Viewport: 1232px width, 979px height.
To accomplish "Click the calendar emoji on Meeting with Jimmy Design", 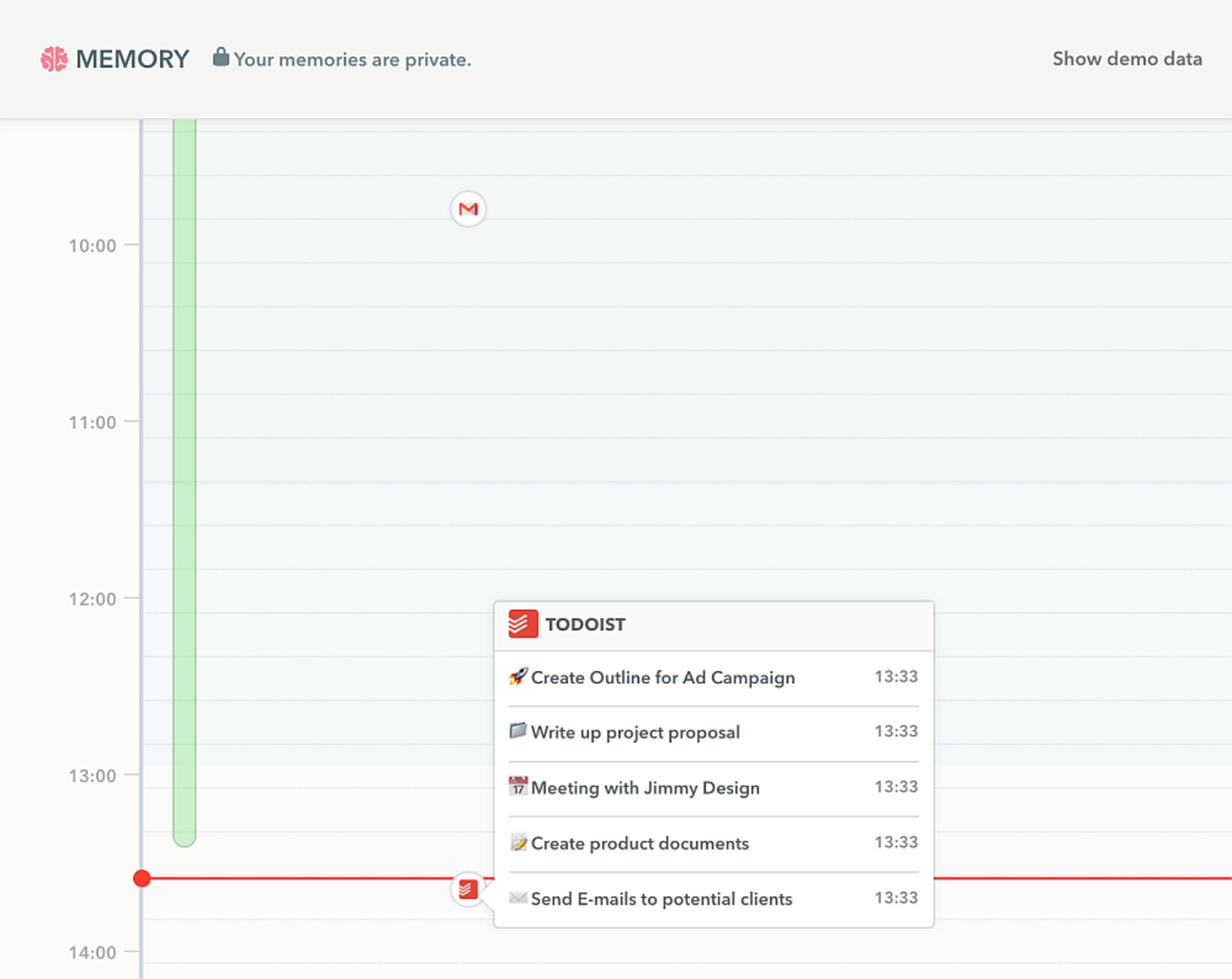I will [518, 787].
